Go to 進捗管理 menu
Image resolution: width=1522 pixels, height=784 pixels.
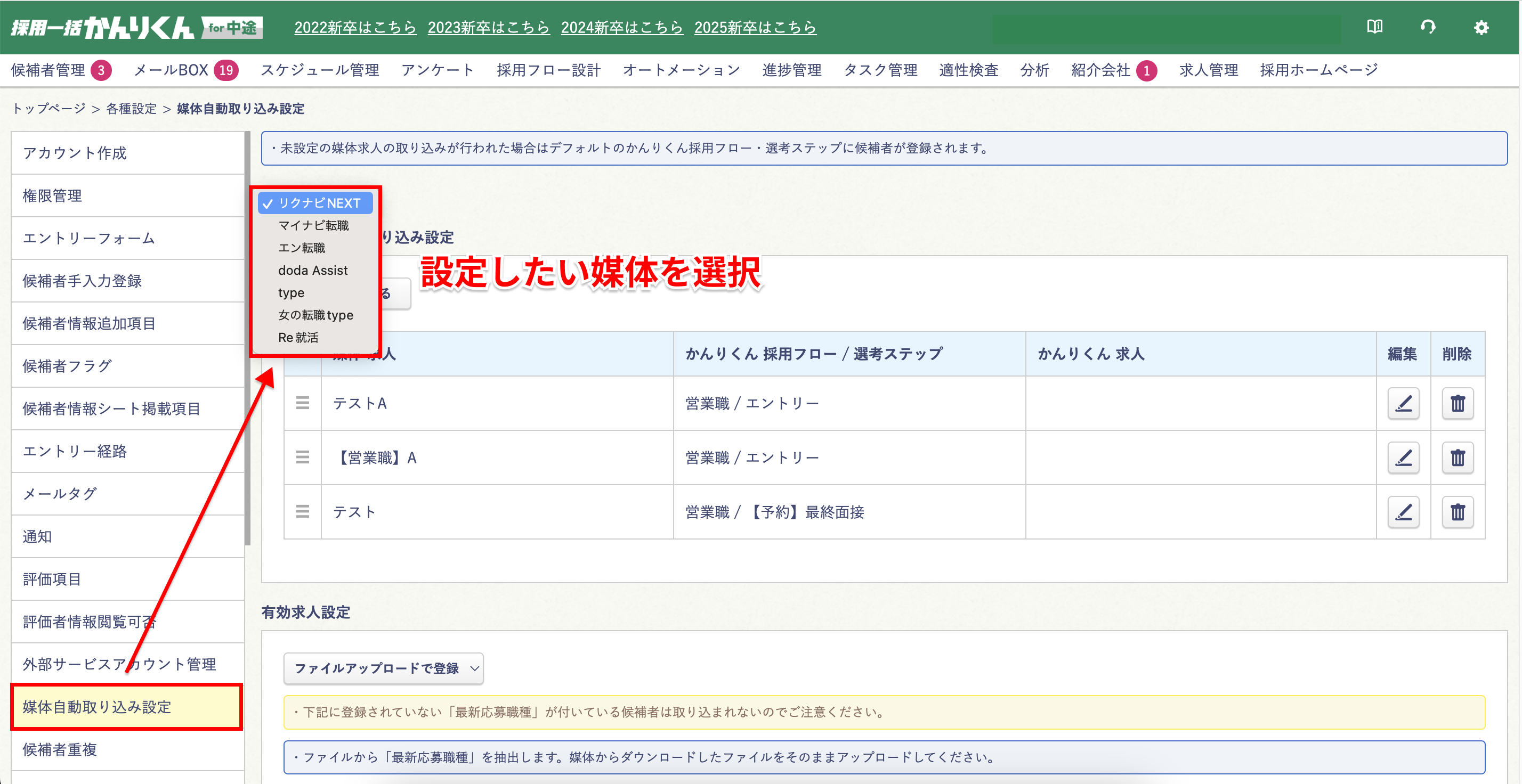pyautogui.click(x=792, y=70)
